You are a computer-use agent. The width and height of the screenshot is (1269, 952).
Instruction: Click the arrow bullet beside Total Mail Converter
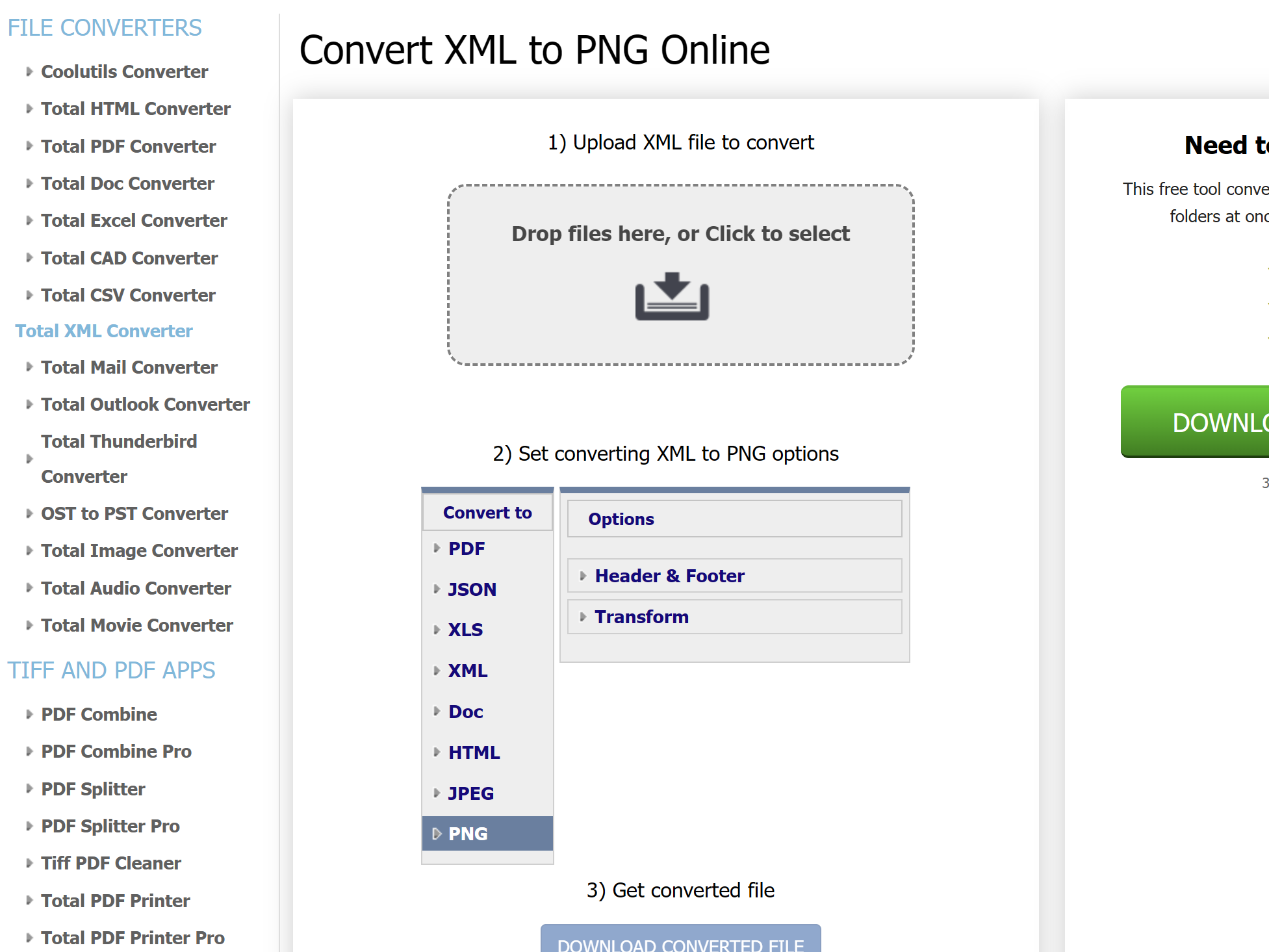[29, 367]
